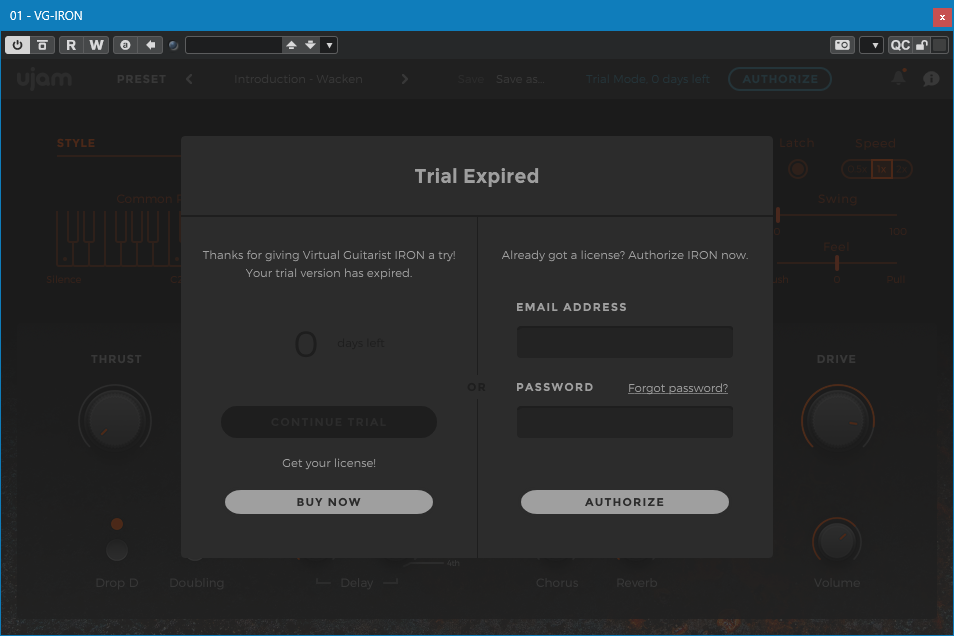This screenshot has height=636, width=954.
Task: Click the bypass button beside power
Action: 42,45
